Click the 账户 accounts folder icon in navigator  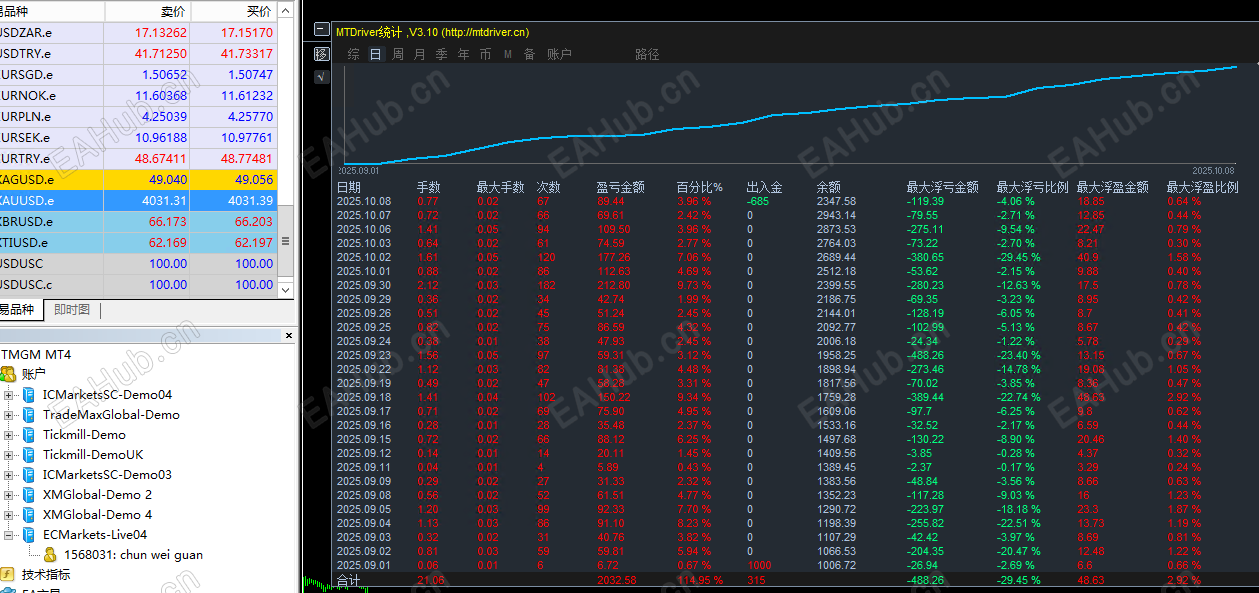tap(8, 374)
